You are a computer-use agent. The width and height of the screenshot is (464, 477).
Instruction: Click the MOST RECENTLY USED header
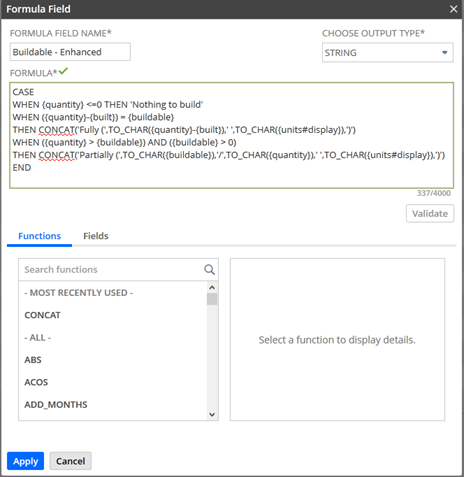click(79, 293)
